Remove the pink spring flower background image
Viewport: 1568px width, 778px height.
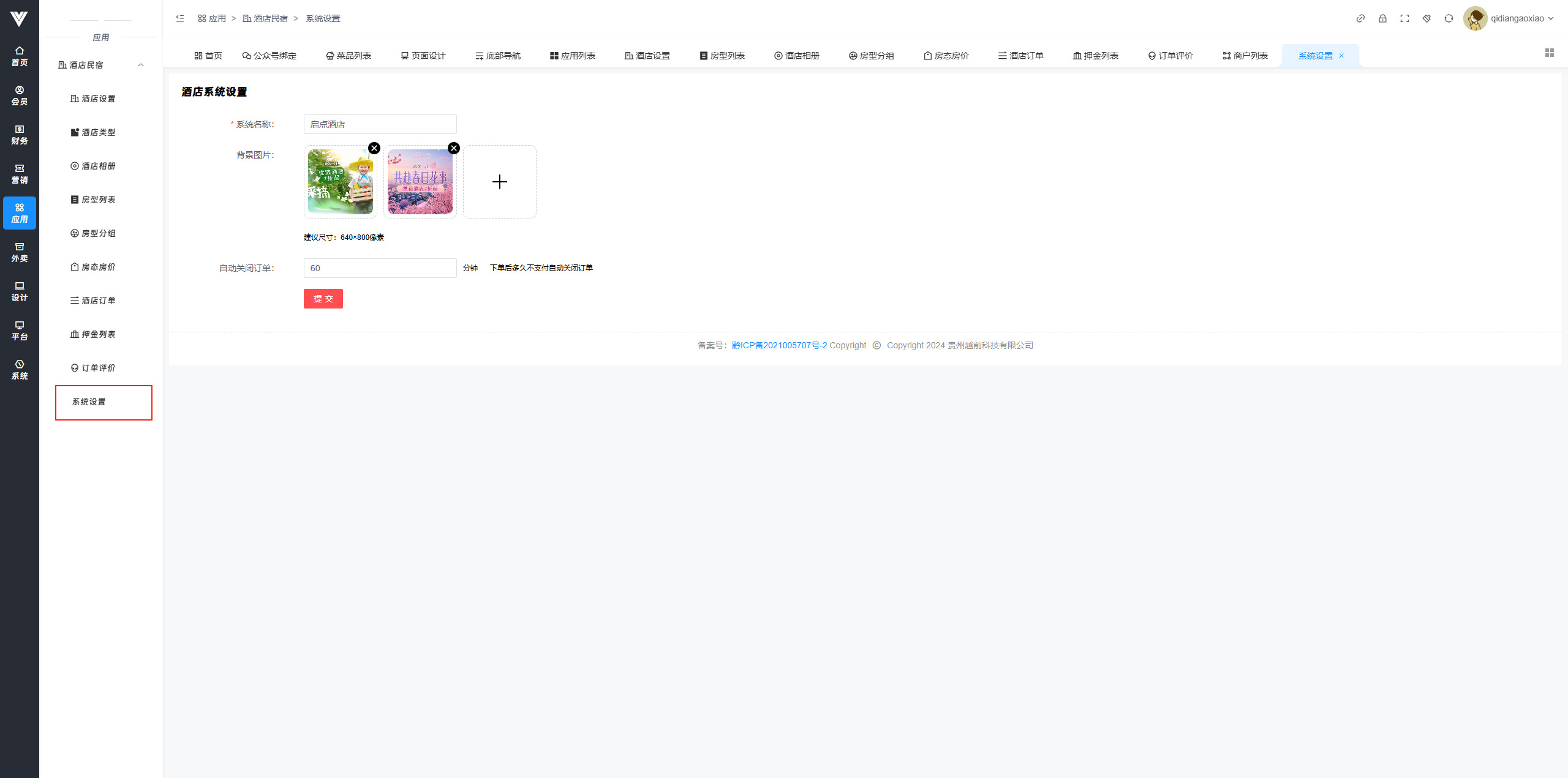pos(454,148)
